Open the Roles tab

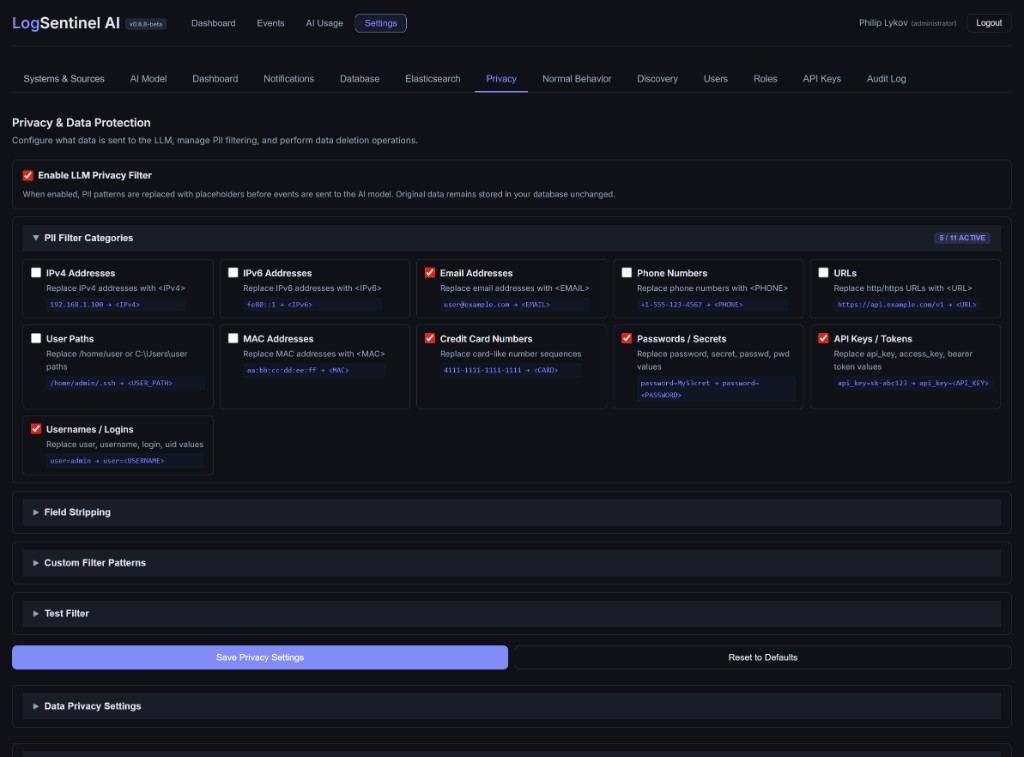coord(765,78)
